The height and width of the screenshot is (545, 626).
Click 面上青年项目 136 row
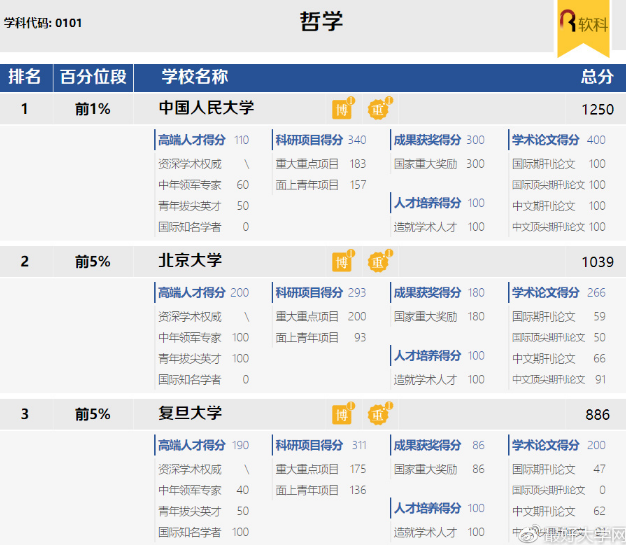[x=321, y=490]
